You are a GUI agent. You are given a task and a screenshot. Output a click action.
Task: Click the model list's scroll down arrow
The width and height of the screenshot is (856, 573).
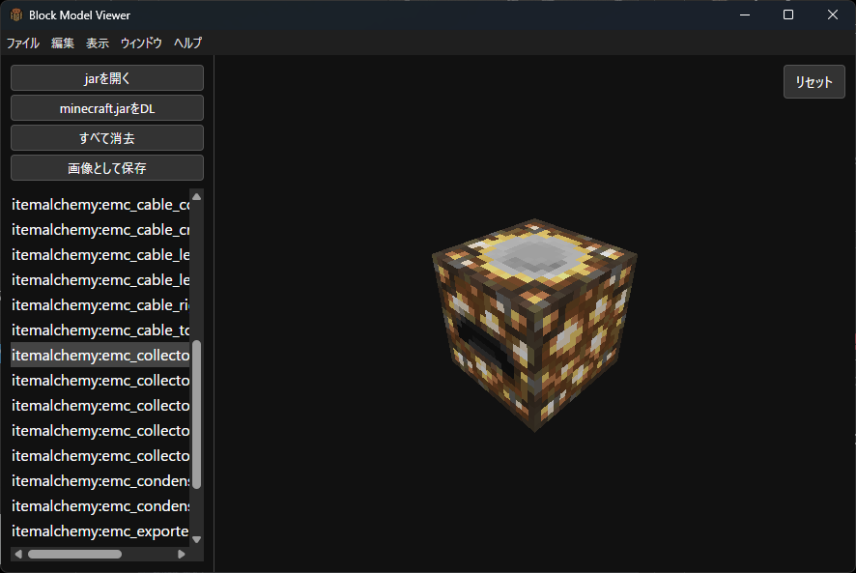click(x=197, y=539)
